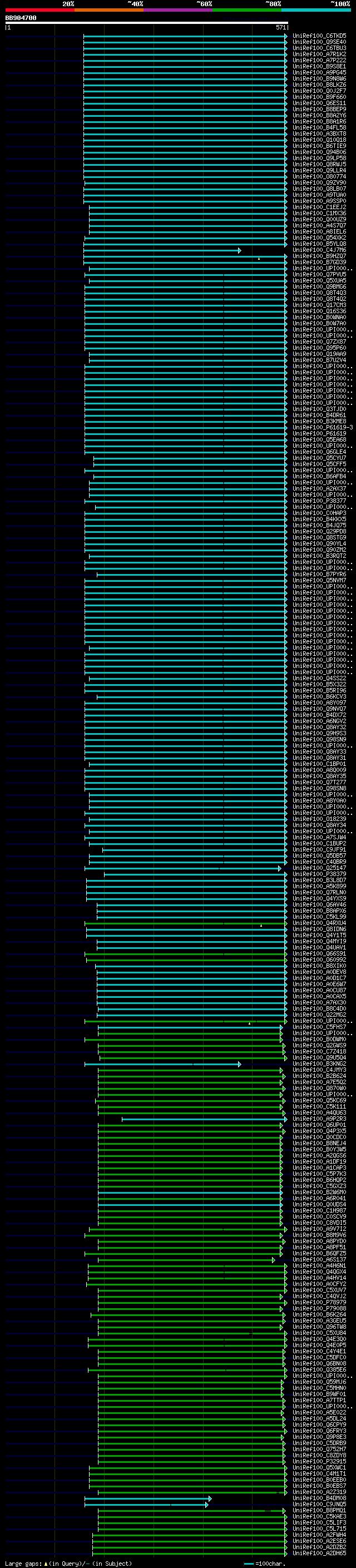356x1568 pixels.
Task: Select the UniRef100_O80774 label
Action: [x=319, y=176]
